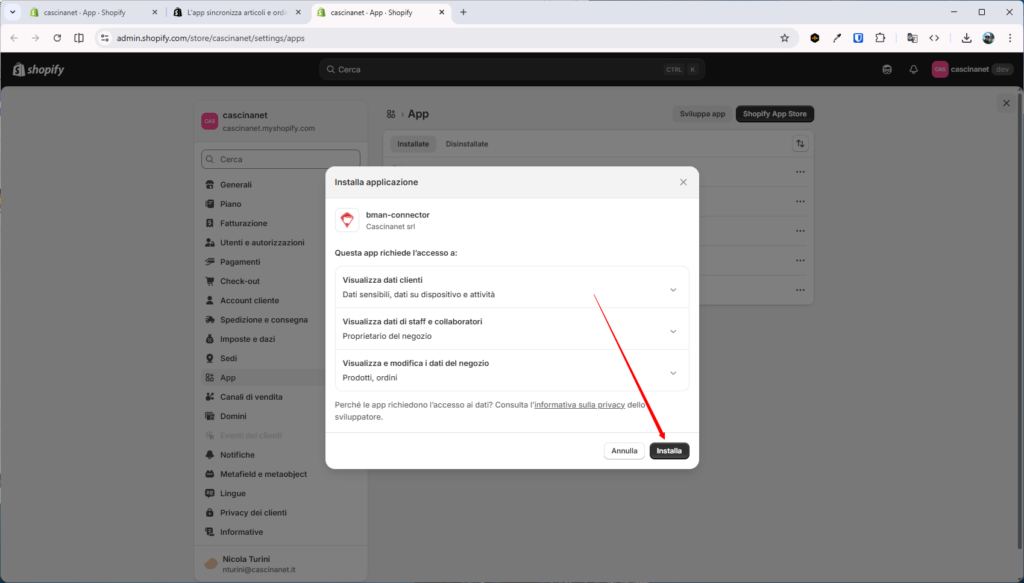
Task: Click the Installa button
Action: coord(669,451)
